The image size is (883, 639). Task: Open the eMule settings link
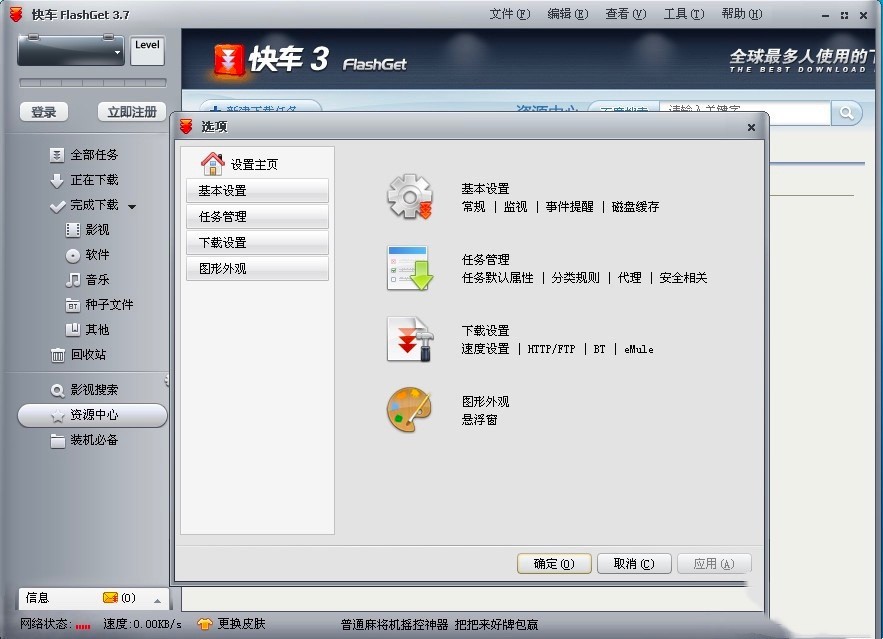[x=639, y=350]
